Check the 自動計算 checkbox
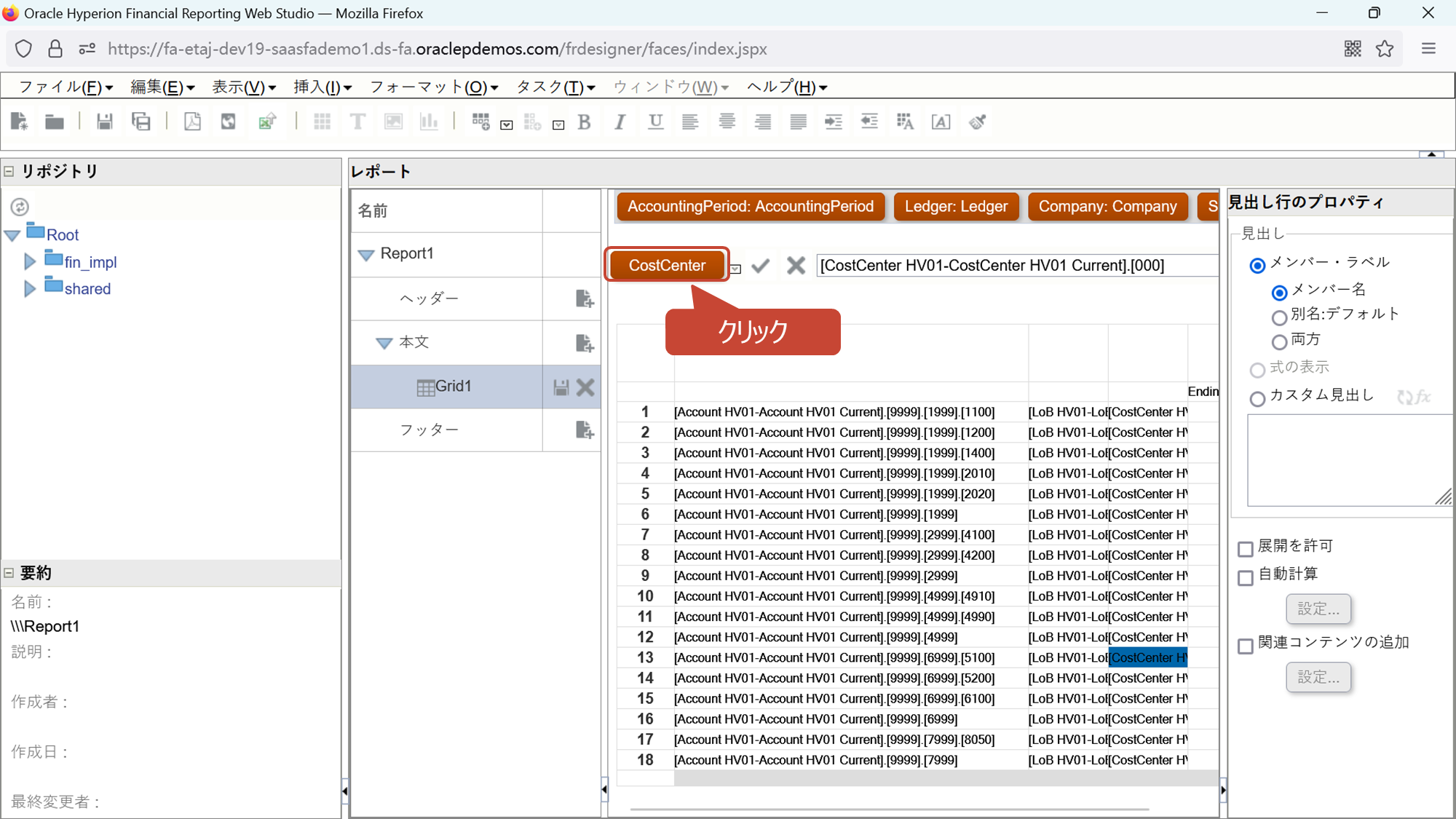This screenshot has height=819, width=1456. pyautogui.click(x=1246, y=577)
